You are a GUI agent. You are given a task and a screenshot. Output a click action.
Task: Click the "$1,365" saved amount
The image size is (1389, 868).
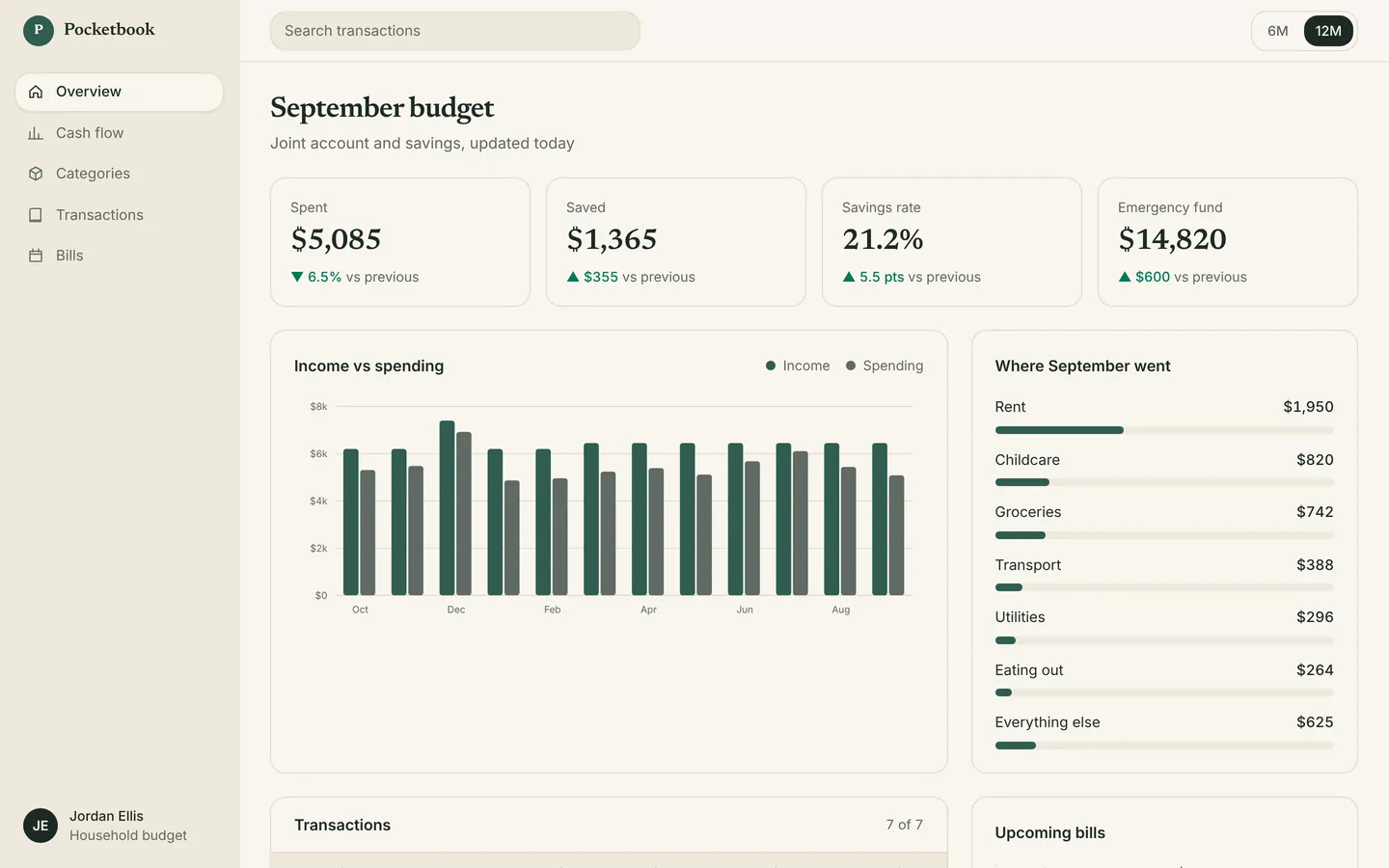tap(613, 239)
